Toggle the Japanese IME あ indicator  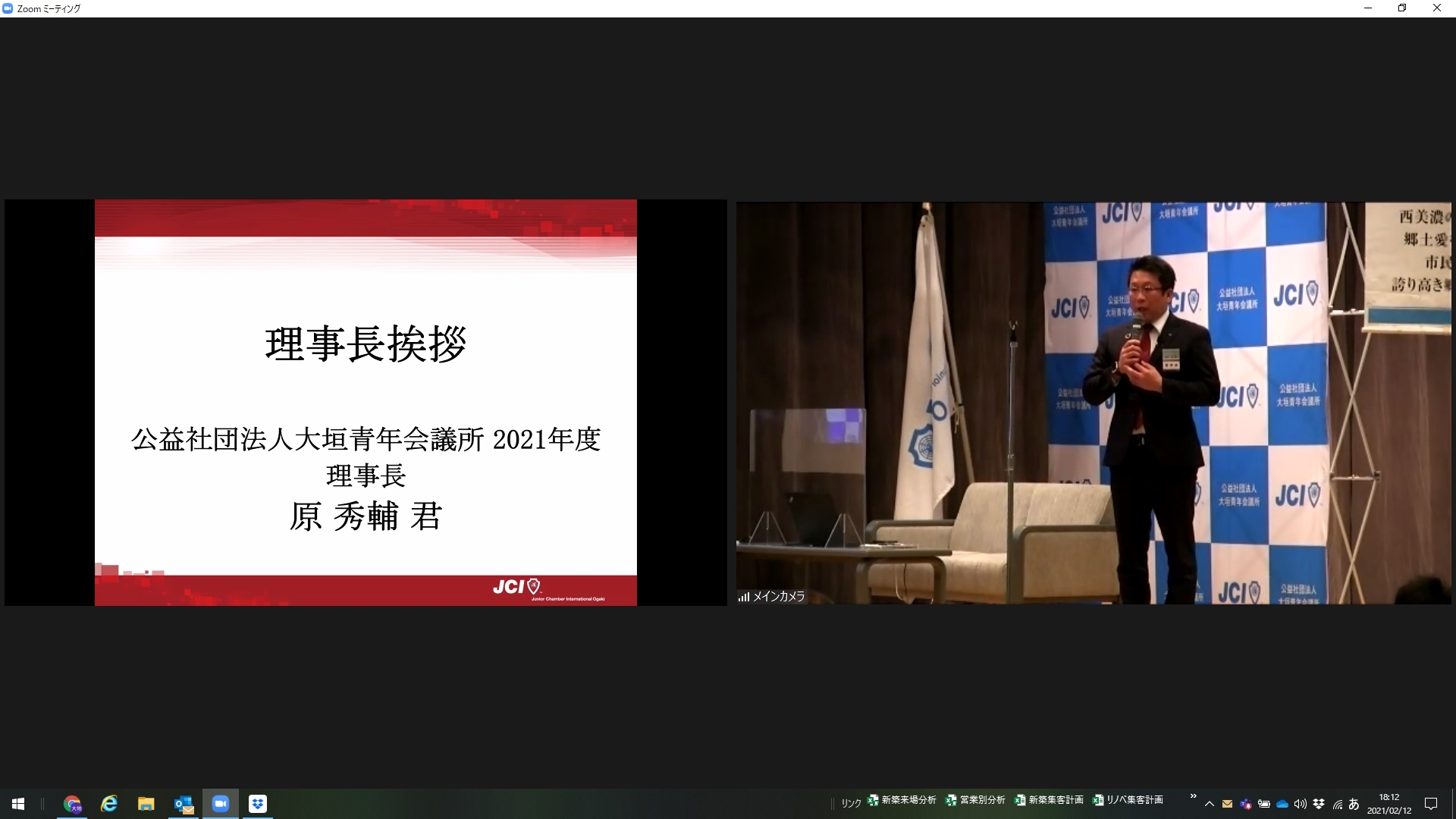[x=1354, y=804]
